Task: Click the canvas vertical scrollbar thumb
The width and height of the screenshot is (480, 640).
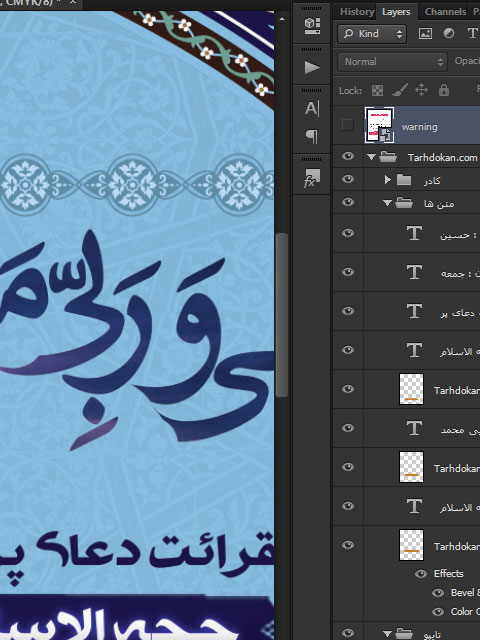Action: click(282, 314)
